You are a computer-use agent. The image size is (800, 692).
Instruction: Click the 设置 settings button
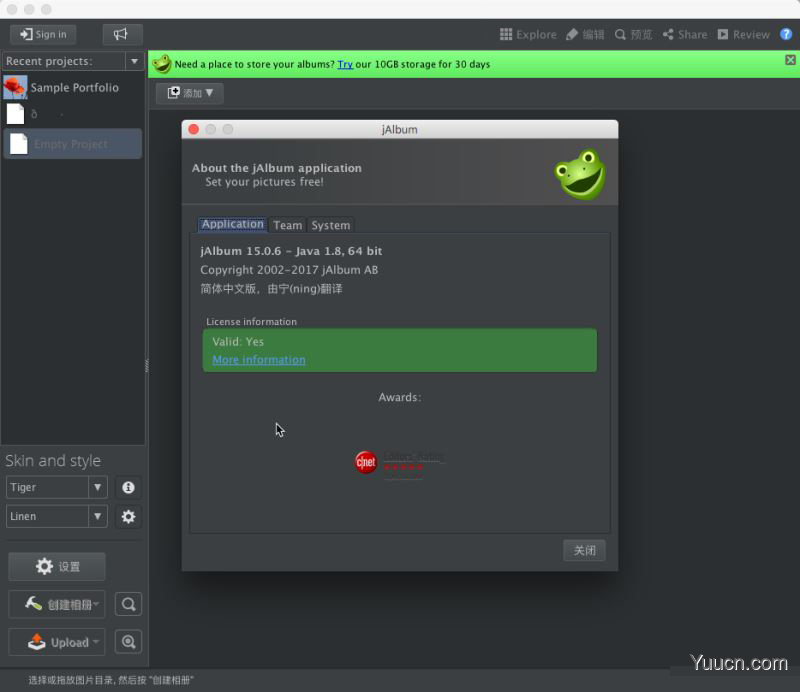click(x=57, y=566)
